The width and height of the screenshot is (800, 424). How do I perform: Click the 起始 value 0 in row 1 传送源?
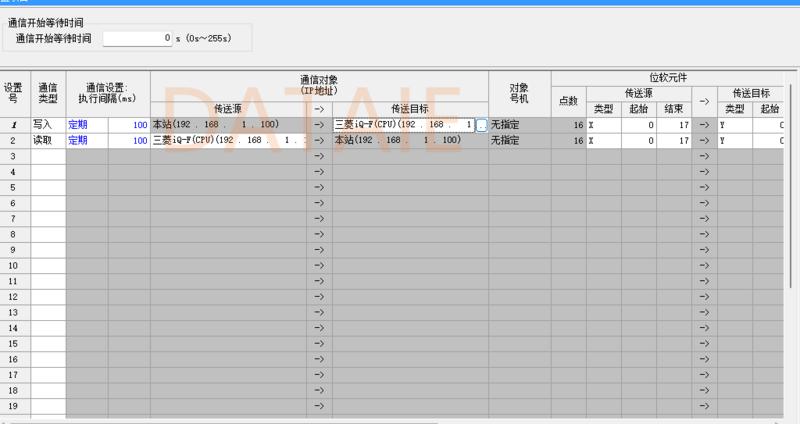click(639, 125)
